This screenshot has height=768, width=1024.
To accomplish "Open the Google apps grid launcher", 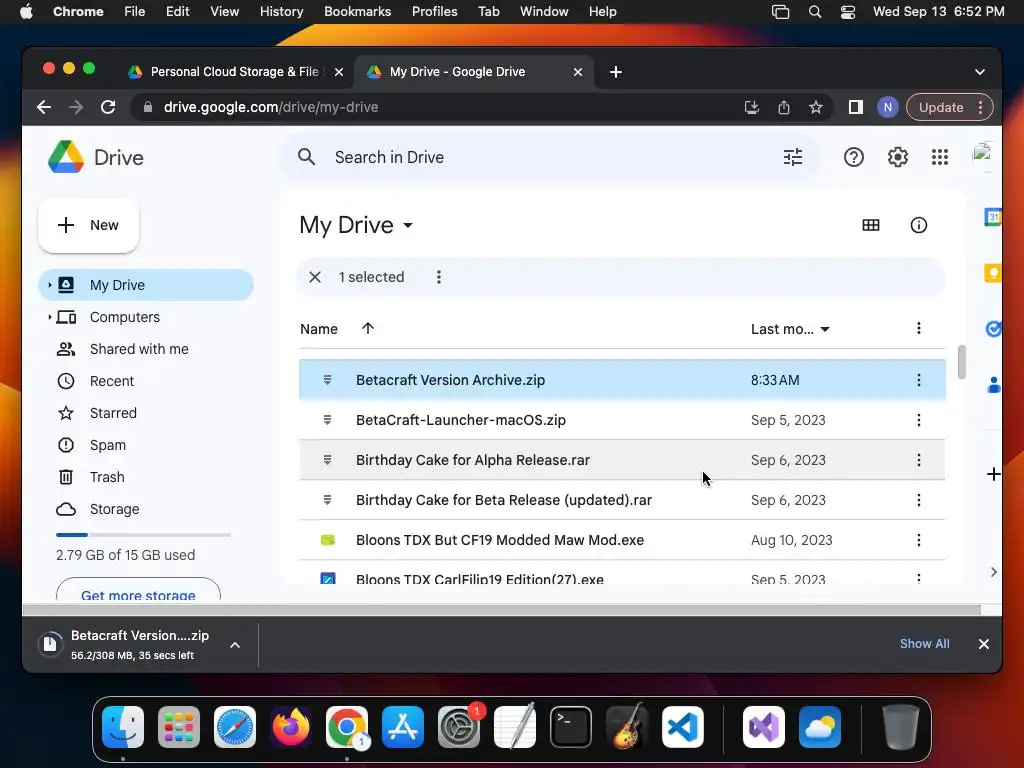I will tap(939, 157).
